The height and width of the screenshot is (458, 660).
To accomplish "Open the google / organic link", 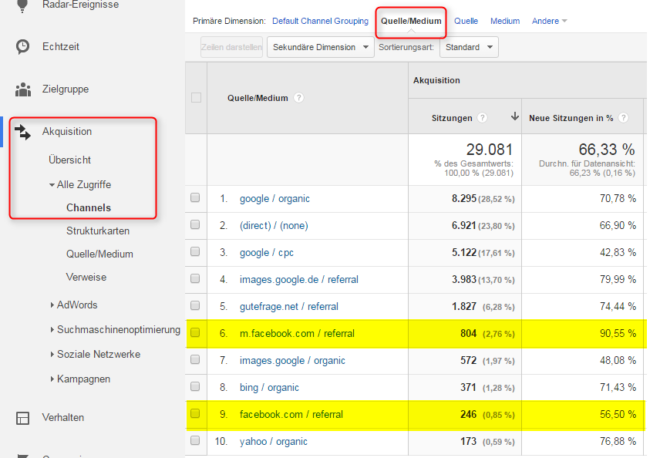I will point(274,199).
